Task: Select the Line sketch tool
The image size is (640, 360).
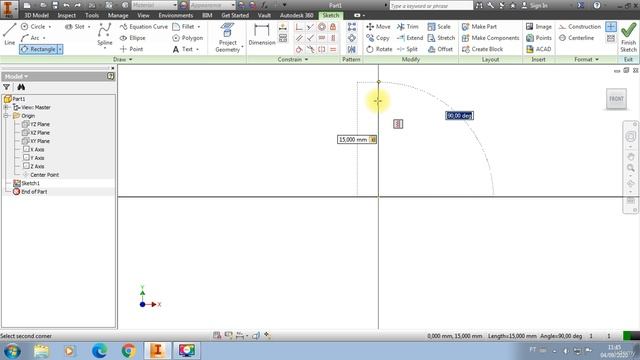Action: tap(9, 34)
